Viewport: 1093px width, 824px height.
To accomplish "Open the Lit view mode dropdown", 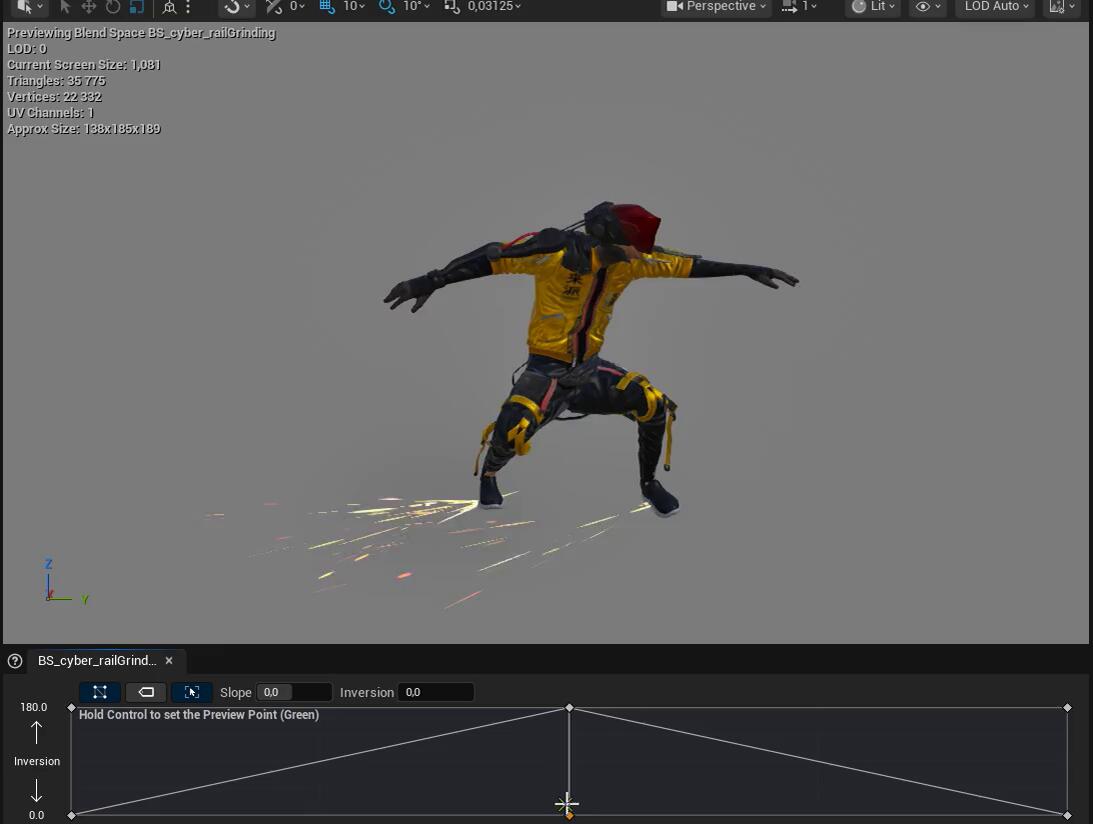I will click(x=872, y=7).
